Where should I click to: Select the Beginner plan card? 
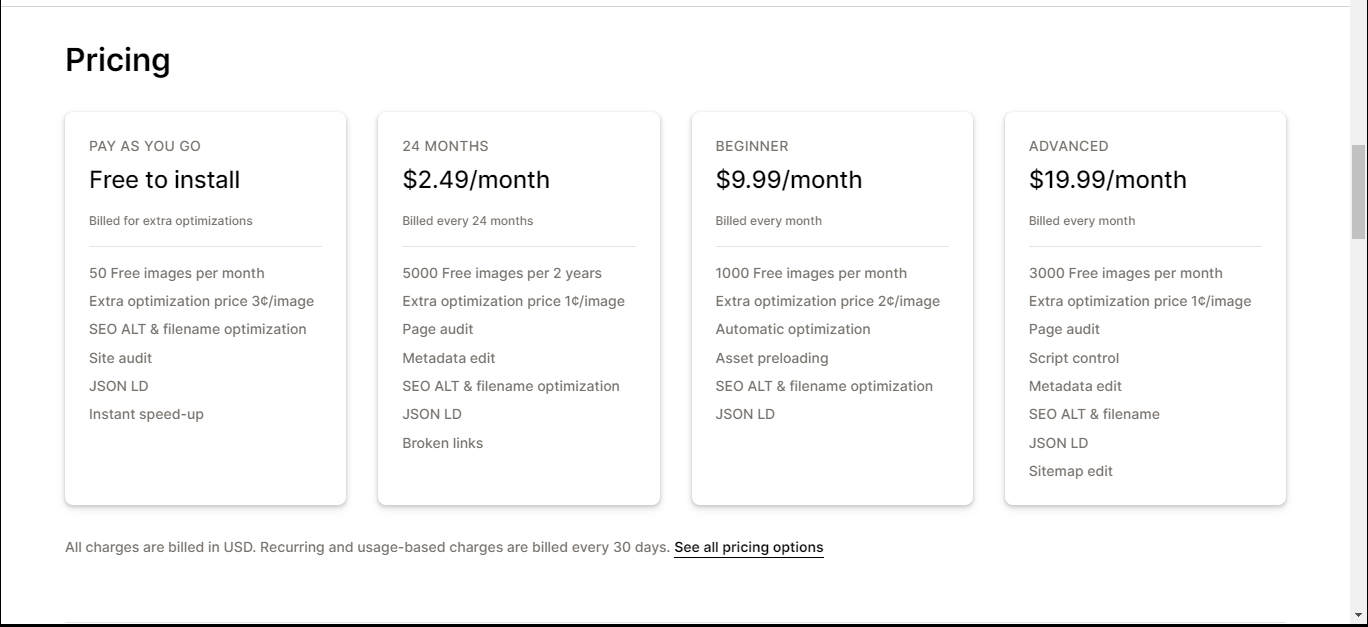pos(832,308)
